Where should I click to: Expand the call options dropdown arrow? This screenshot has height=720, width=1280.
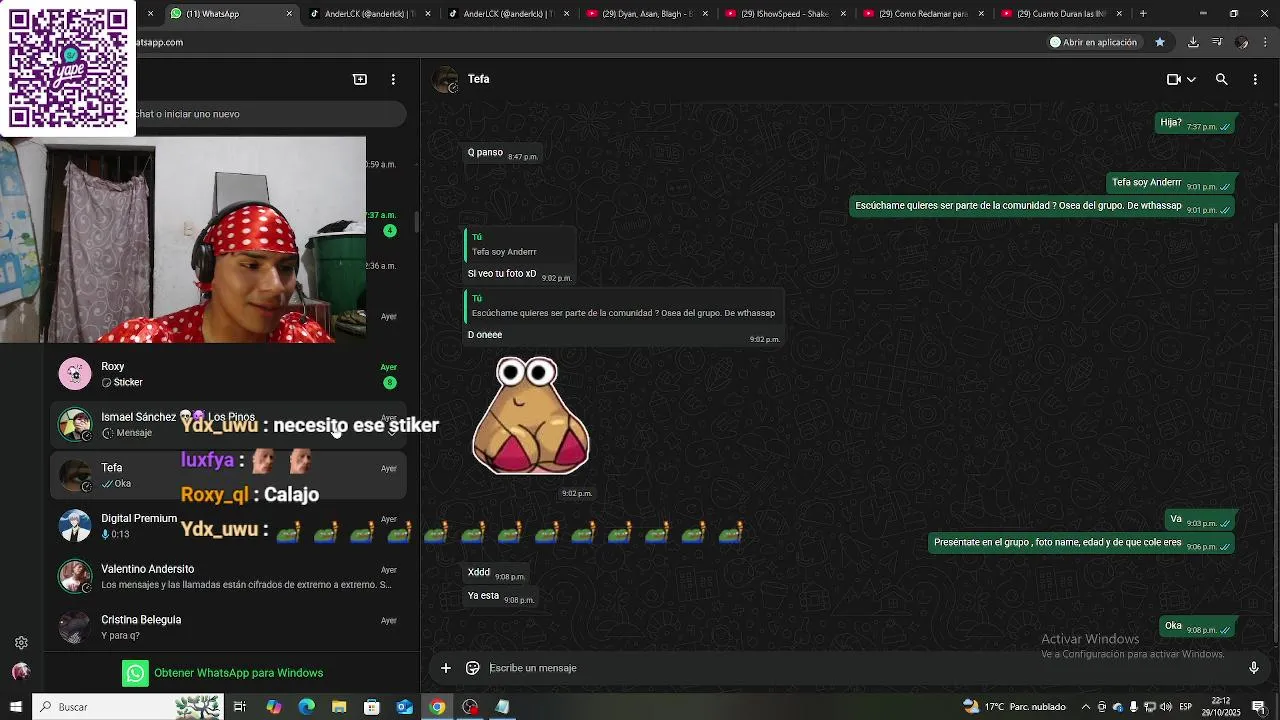(1191, 79)
